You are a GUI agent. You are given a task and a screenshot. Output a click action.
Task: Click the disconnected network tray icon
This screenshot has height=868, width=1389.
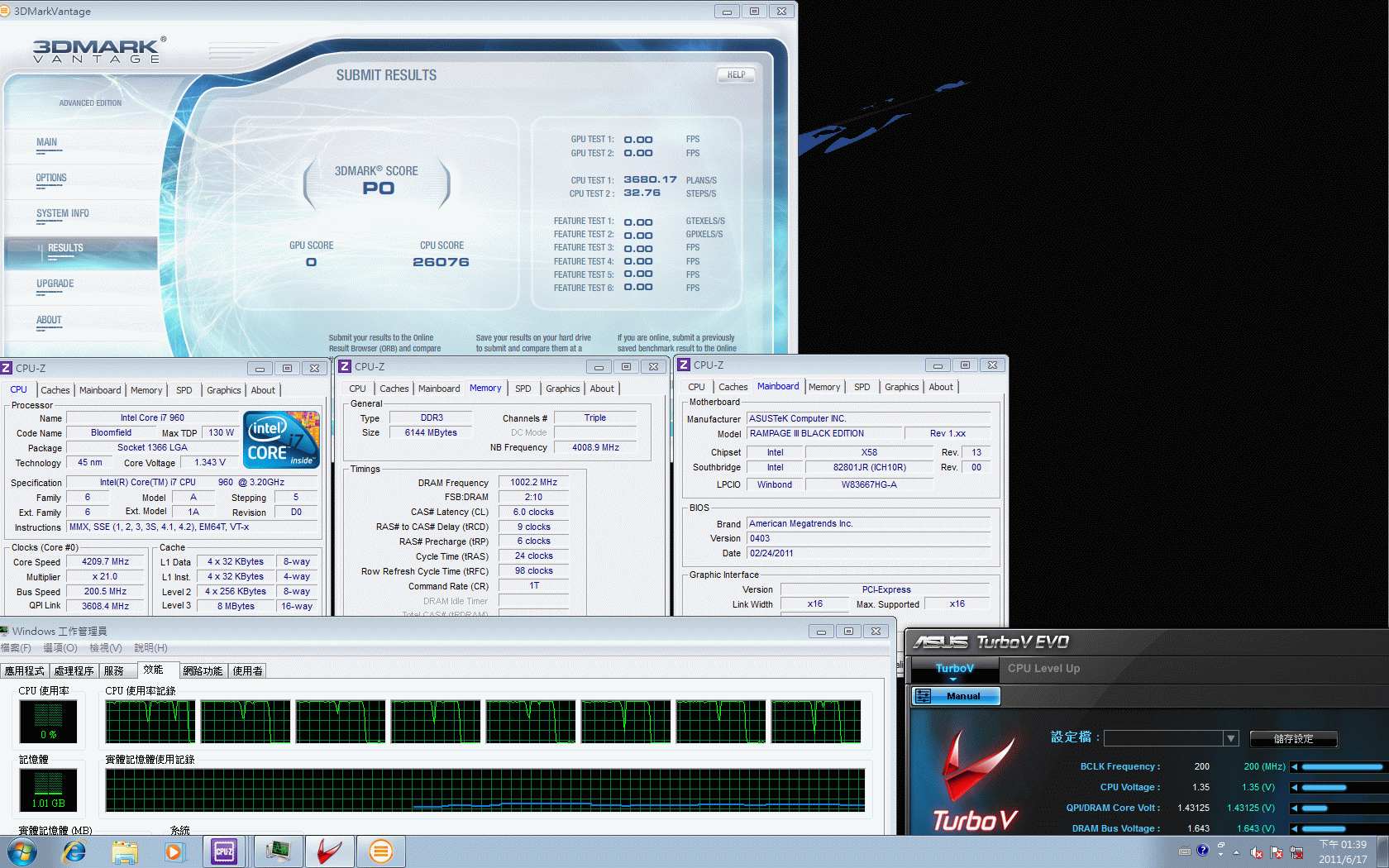[1296, 852]
